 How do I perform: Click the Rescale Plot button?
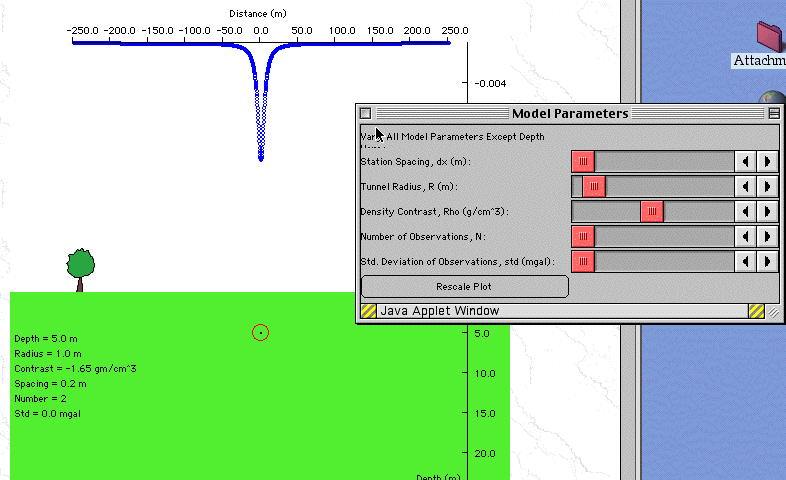pyautogui.click(x=464, y=287)
